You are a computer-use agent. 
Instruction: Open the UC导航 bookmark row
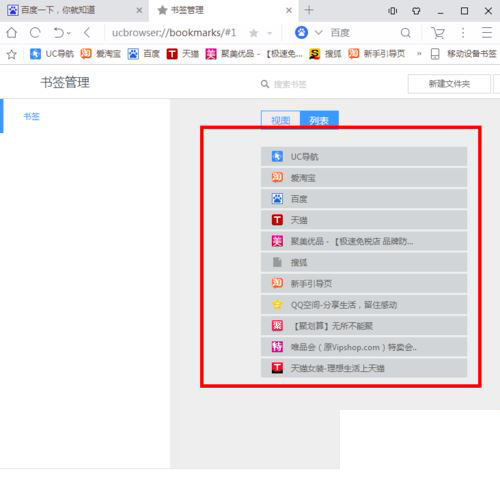(364, 156)
